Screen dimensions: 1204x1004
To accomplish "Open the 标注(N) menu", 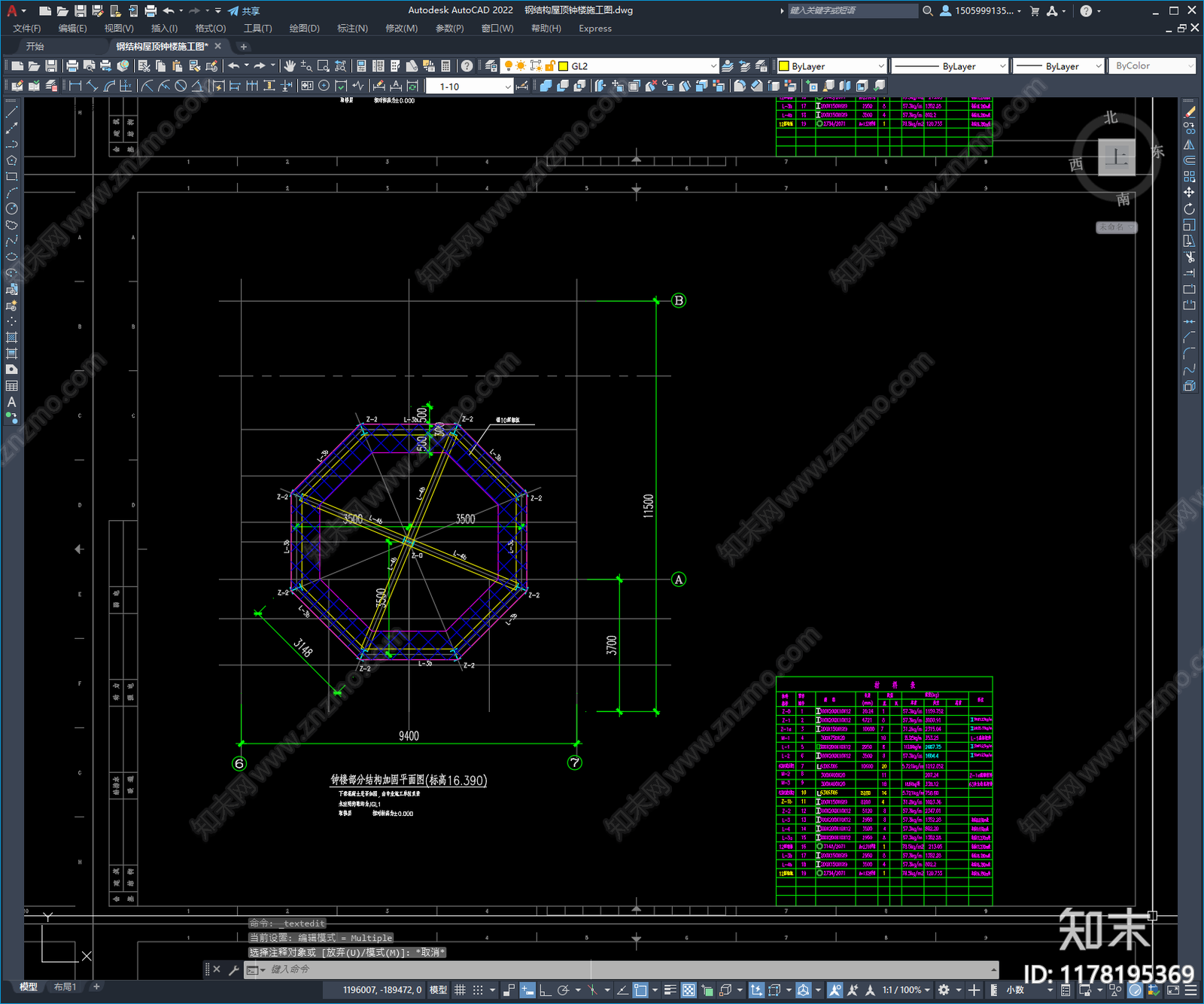I will point(352,29).
